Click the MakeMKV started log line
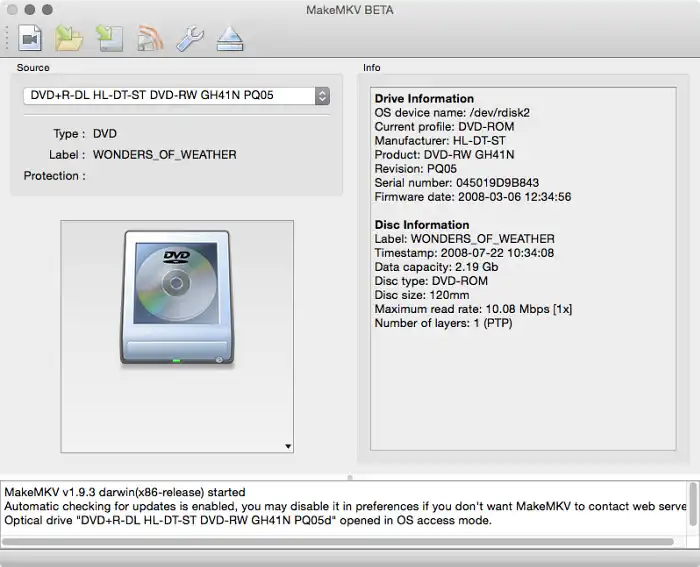 tap(125, 492)
